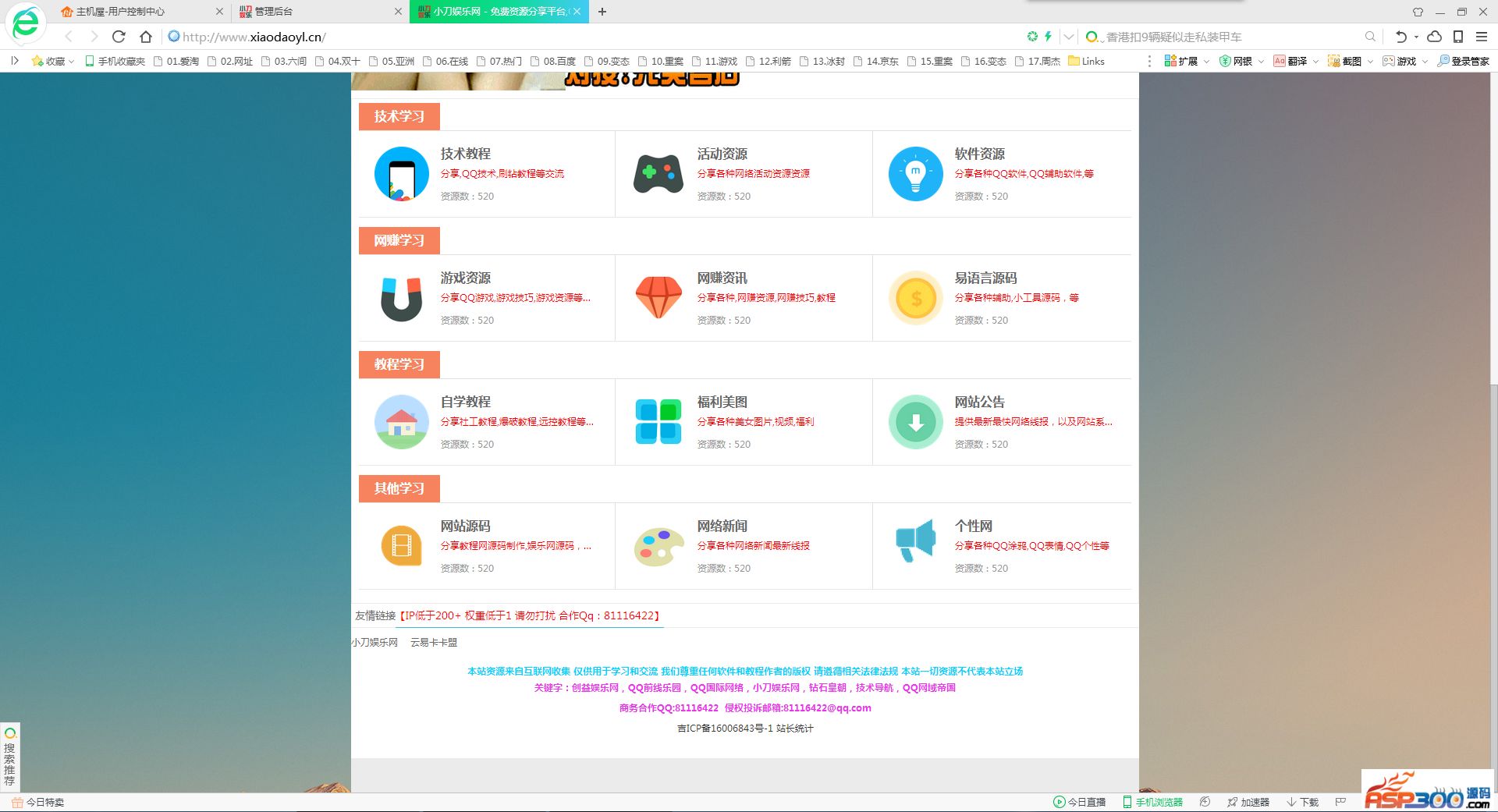Click the cloud sync icon
The width and height of the screenshot is (1498, 812).
(x=1434, y=37)
